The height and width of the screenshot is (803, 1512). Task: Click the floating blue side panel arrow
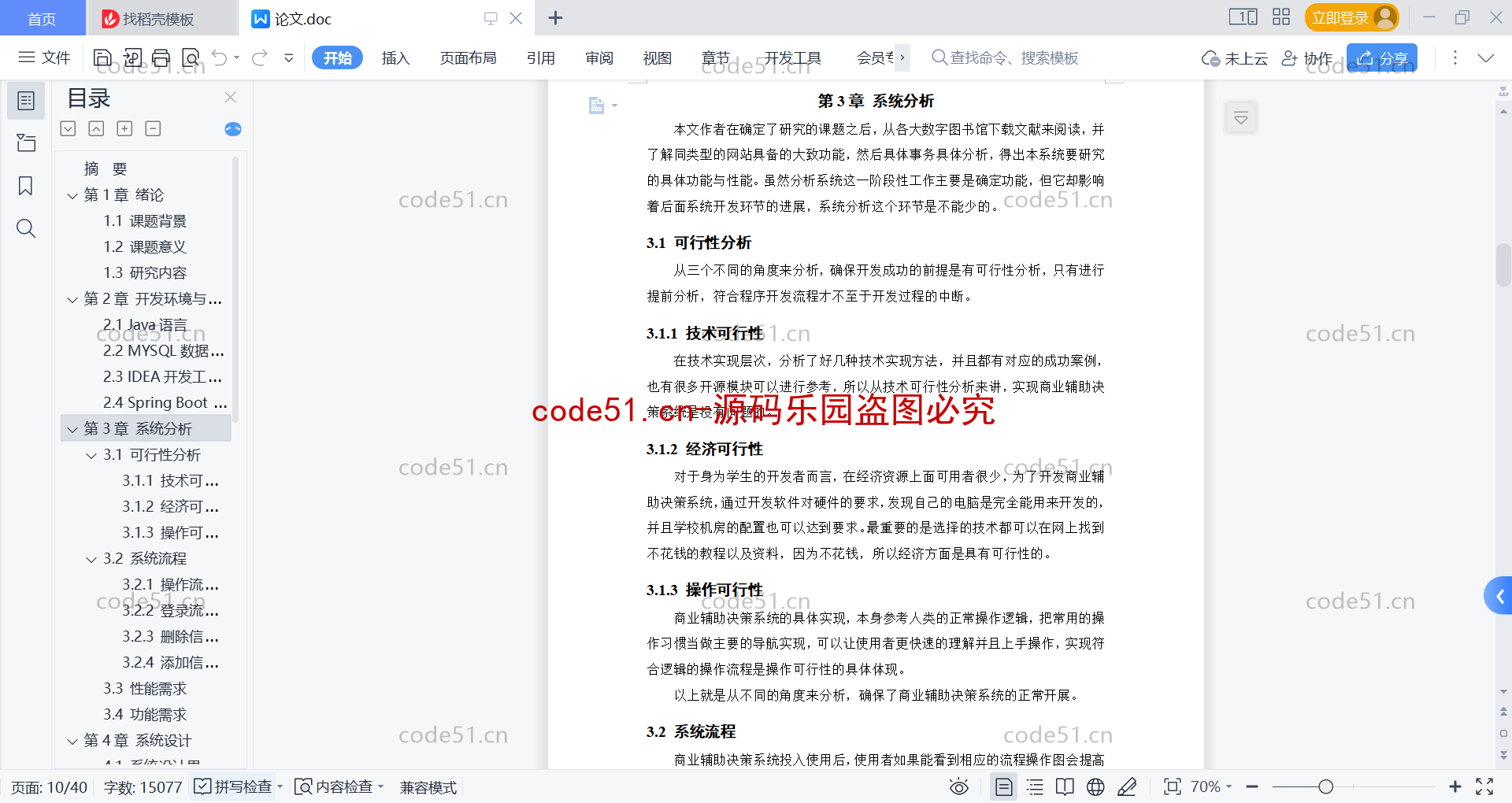tap(1499, 596)
